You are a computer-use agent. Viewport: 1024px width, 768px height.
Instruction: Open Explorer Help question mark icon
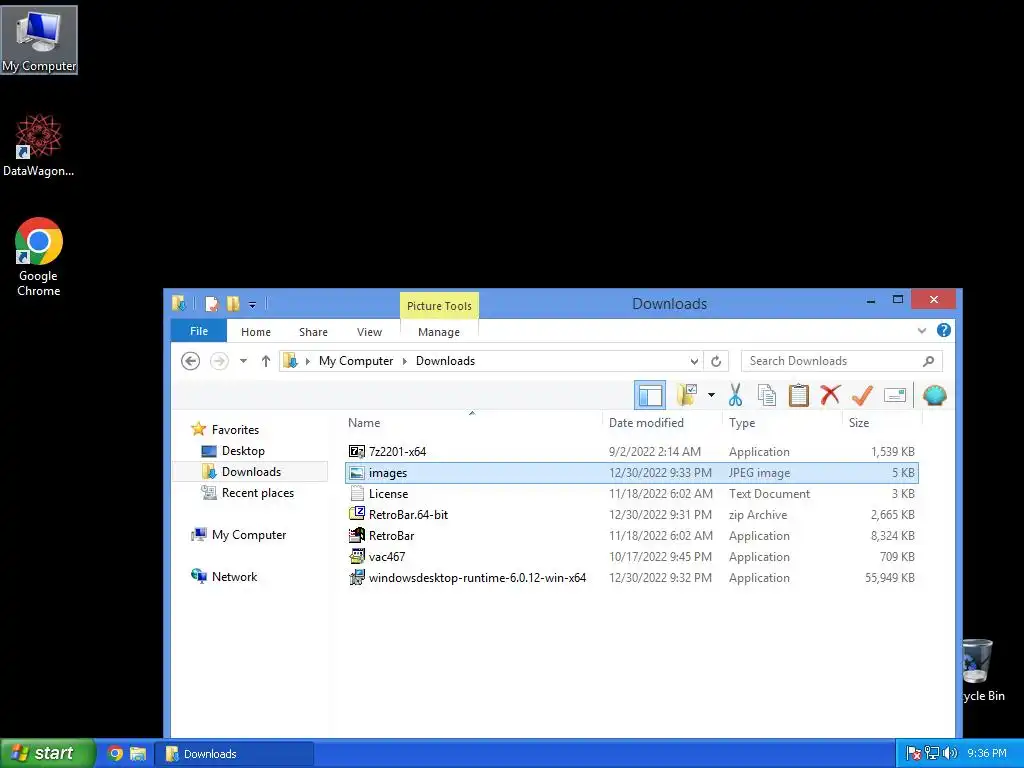coord(944,330)
